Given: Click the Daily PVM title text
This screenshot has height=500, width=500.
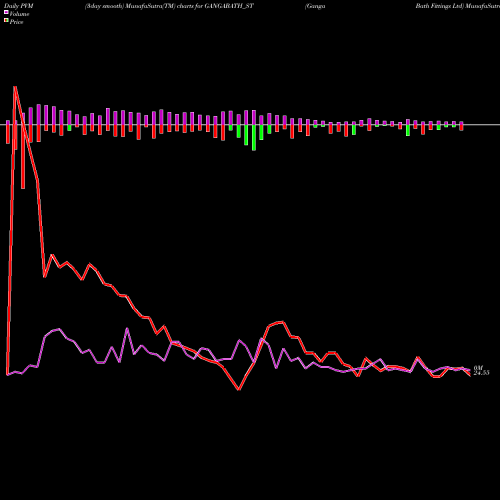Looking at the screenshot, I should click(x=19, y=6).
